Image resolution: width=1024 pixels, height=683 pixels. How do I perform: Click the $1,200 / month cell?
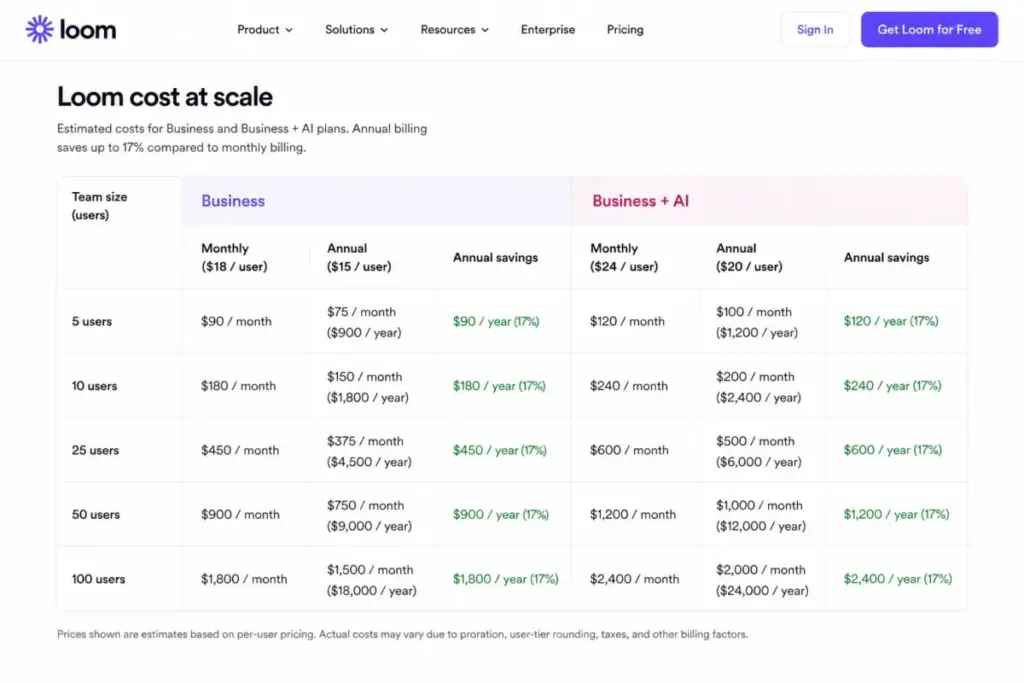click(x=633, y=515)
